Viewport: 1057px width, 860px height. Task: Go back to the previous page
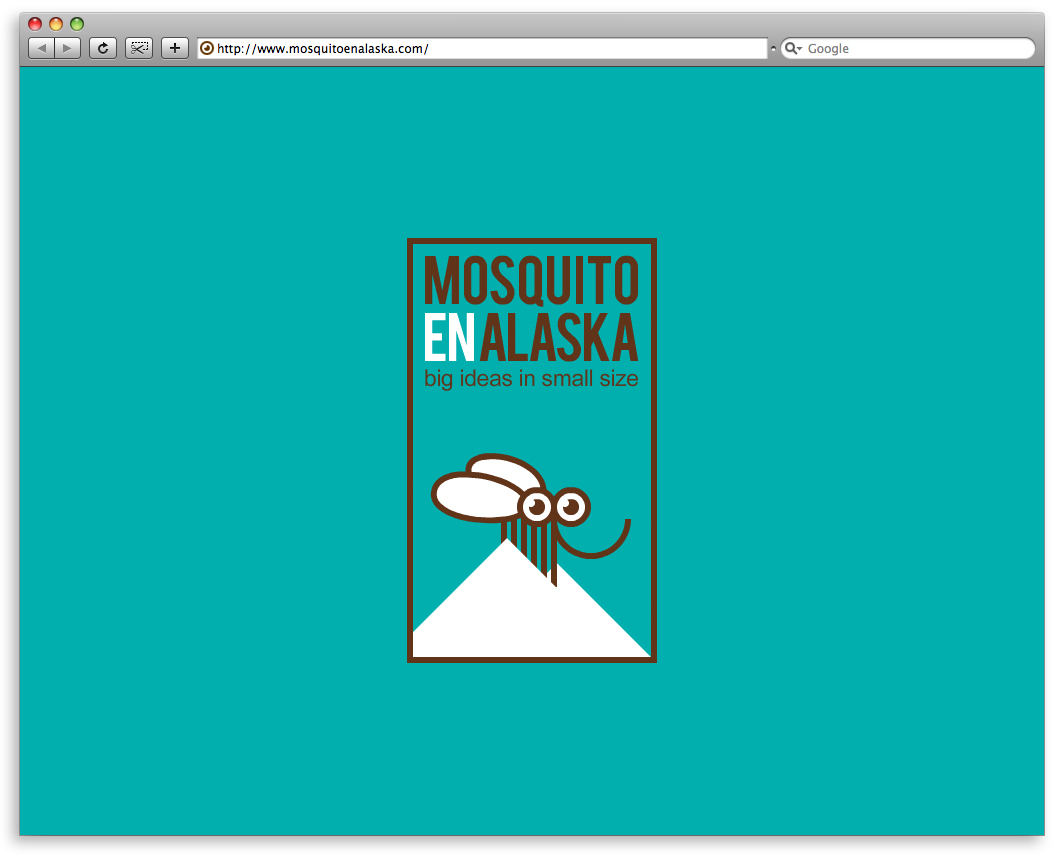(41, 48)
